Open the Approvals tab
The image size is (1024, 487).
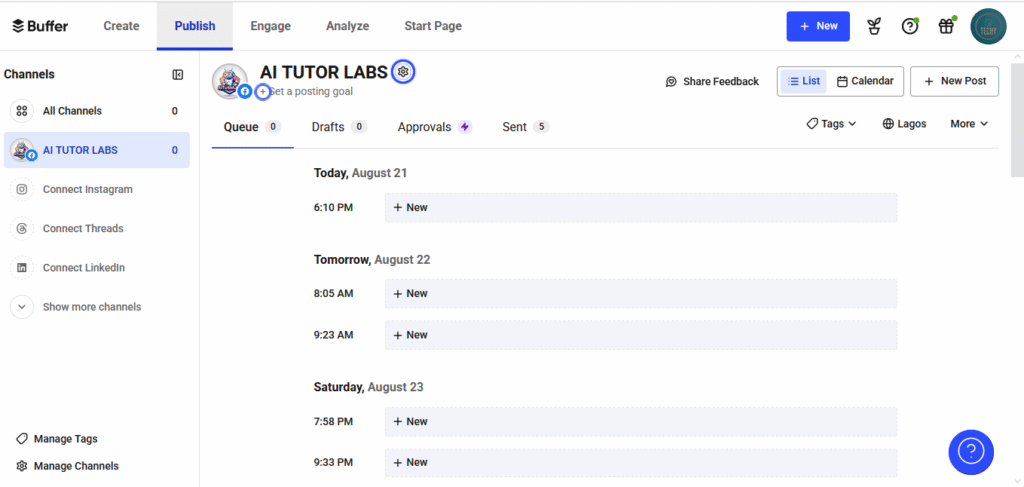[434, 127]
